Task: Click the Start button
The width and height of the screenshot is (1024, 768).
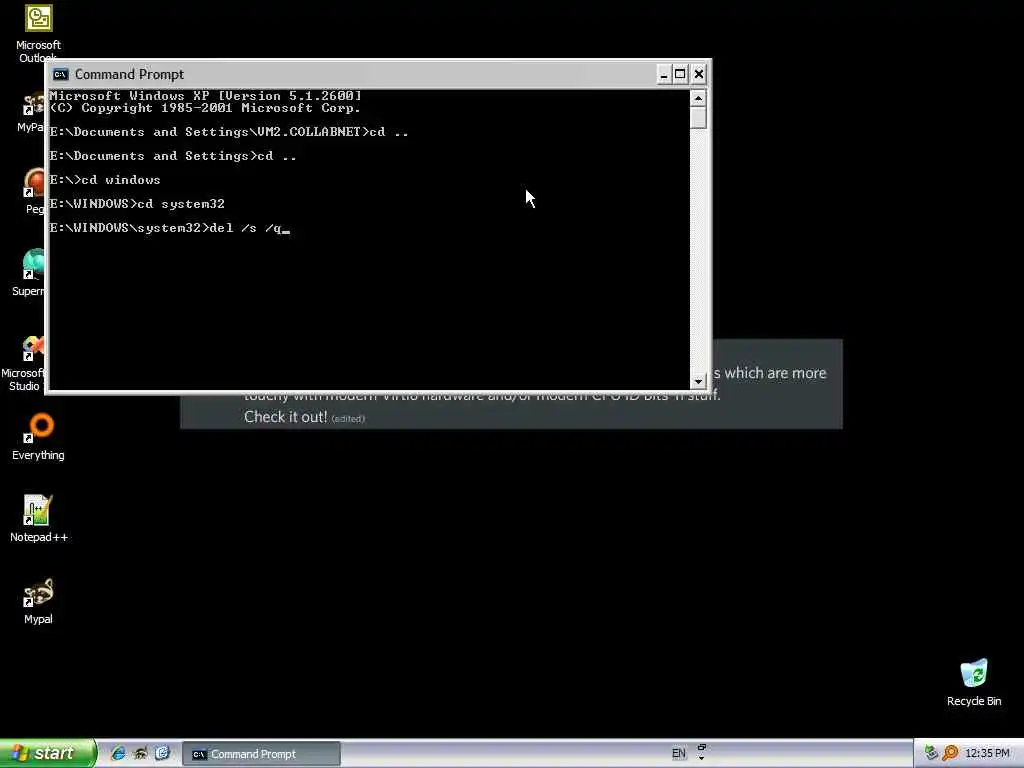Action: click(47, 754)
